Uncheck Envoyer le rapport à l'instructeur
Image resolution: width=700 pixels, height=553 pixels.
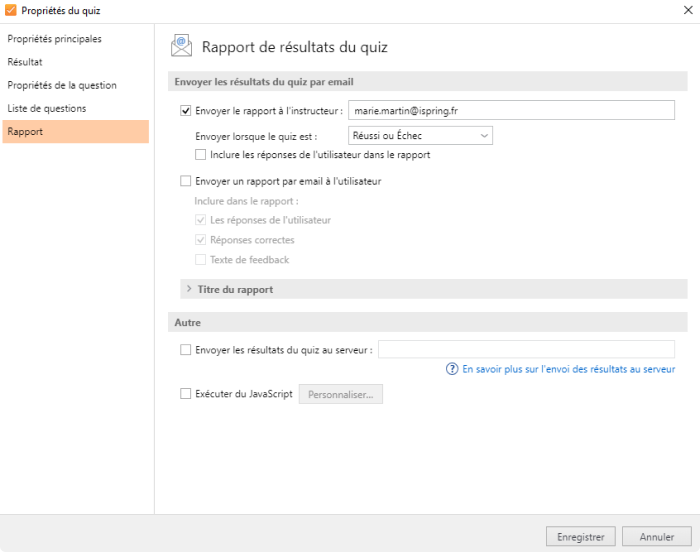tap(185, 111)
